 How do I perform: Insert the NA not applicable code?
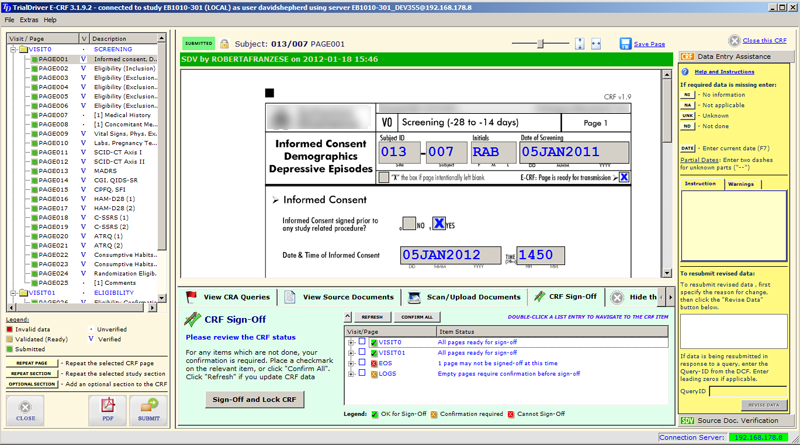tap(688, 104)
